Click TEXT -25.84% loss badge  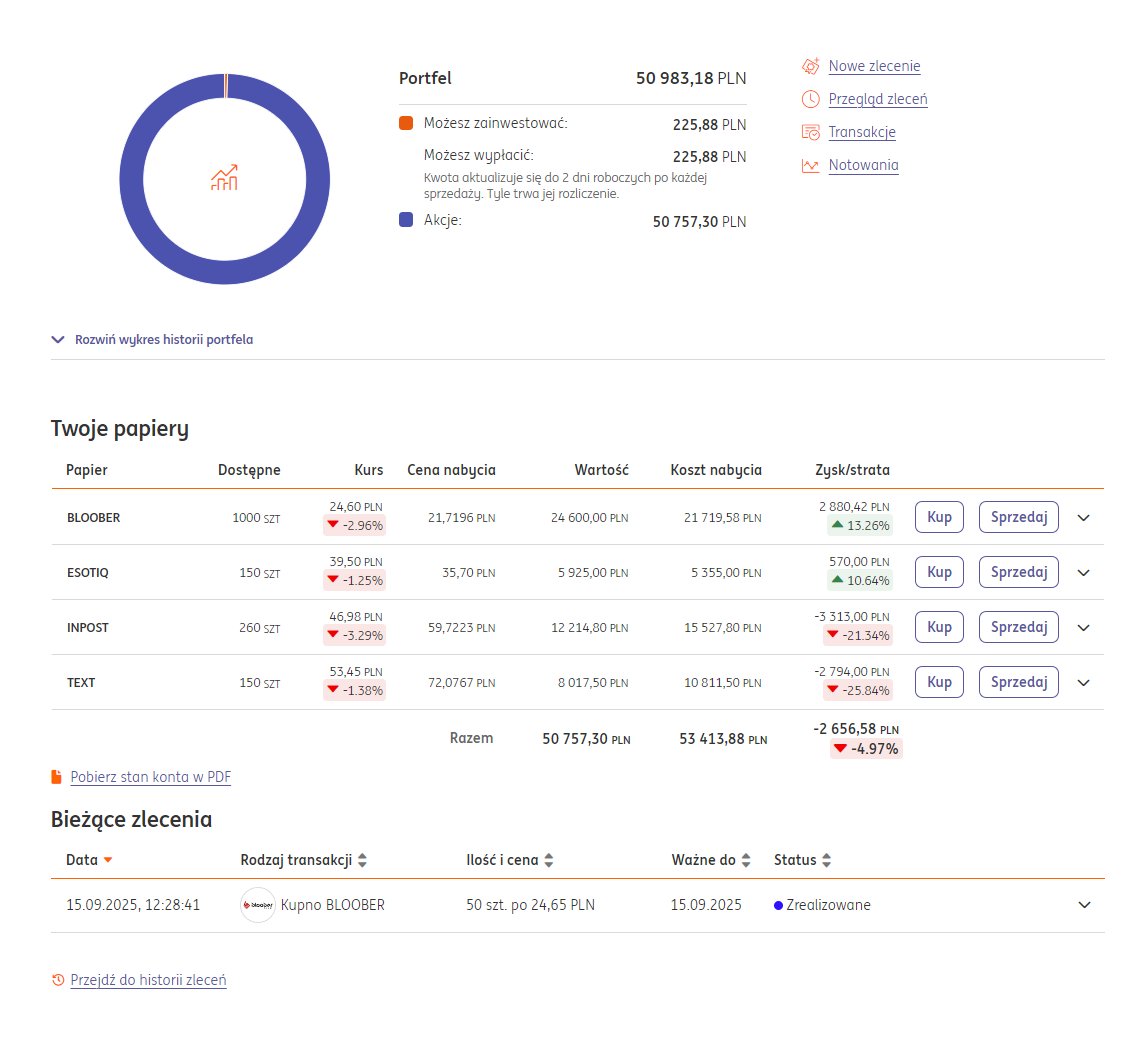click(858, 690)
